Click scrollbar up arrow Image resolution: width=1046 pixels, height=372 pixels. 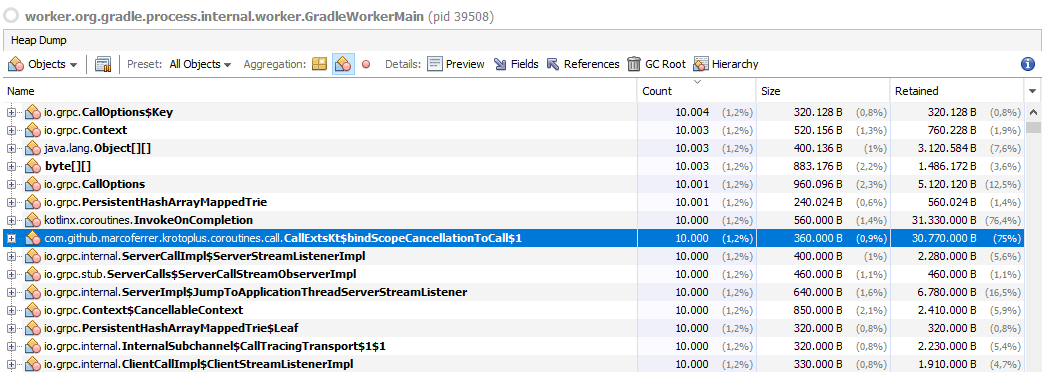1033,112
